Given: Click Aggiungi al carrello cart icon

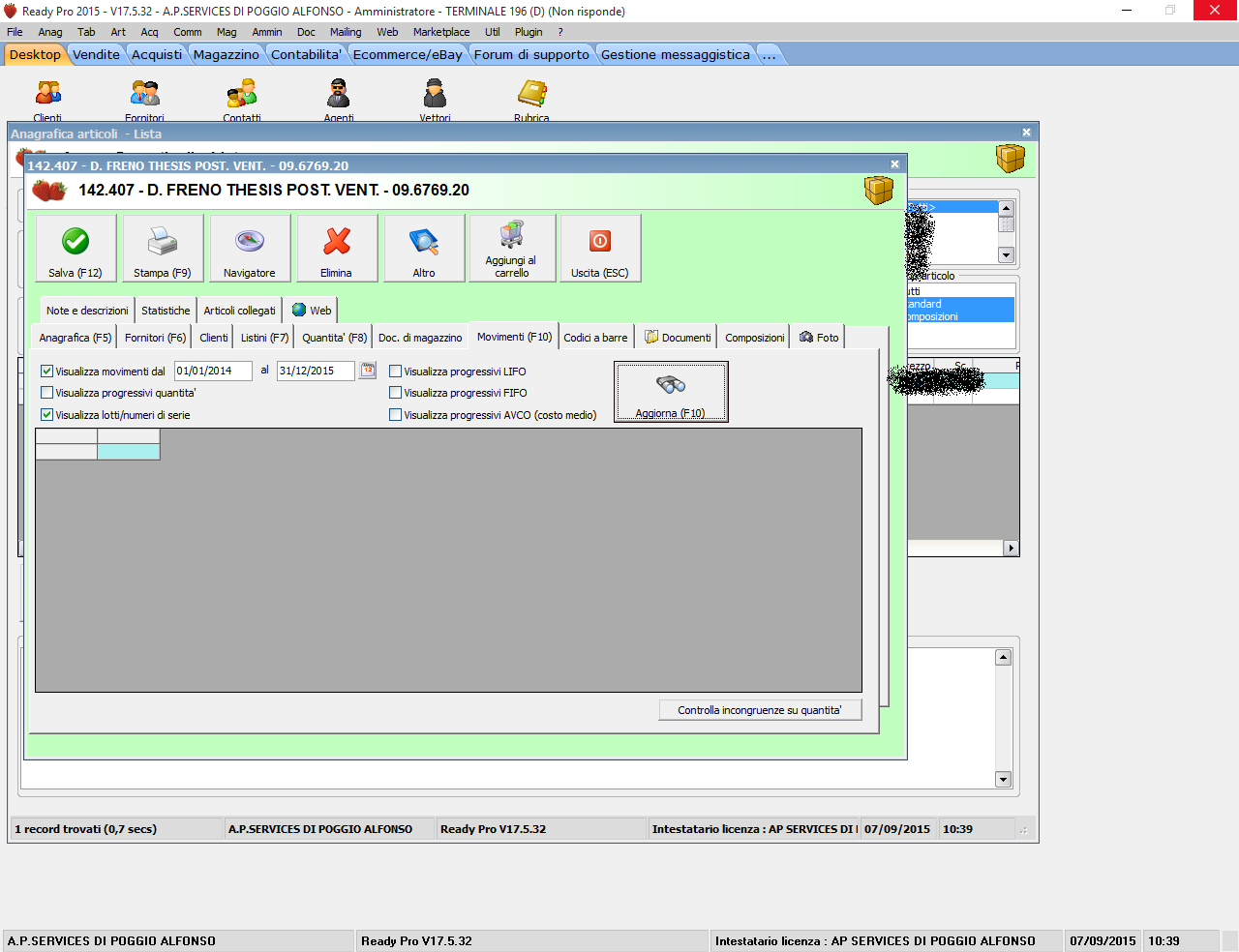Looking at the screenshot, I should pyautogui.click(x=512, y=234).
